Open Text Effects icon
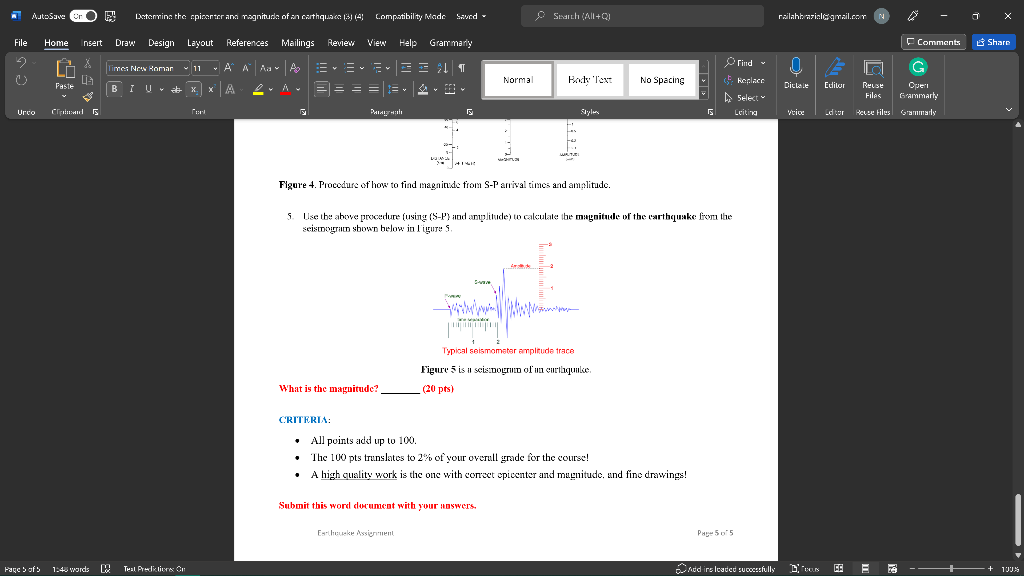The width and height of the screenshot is (1024, 576). pyautogui.click(x=230, y=89)
